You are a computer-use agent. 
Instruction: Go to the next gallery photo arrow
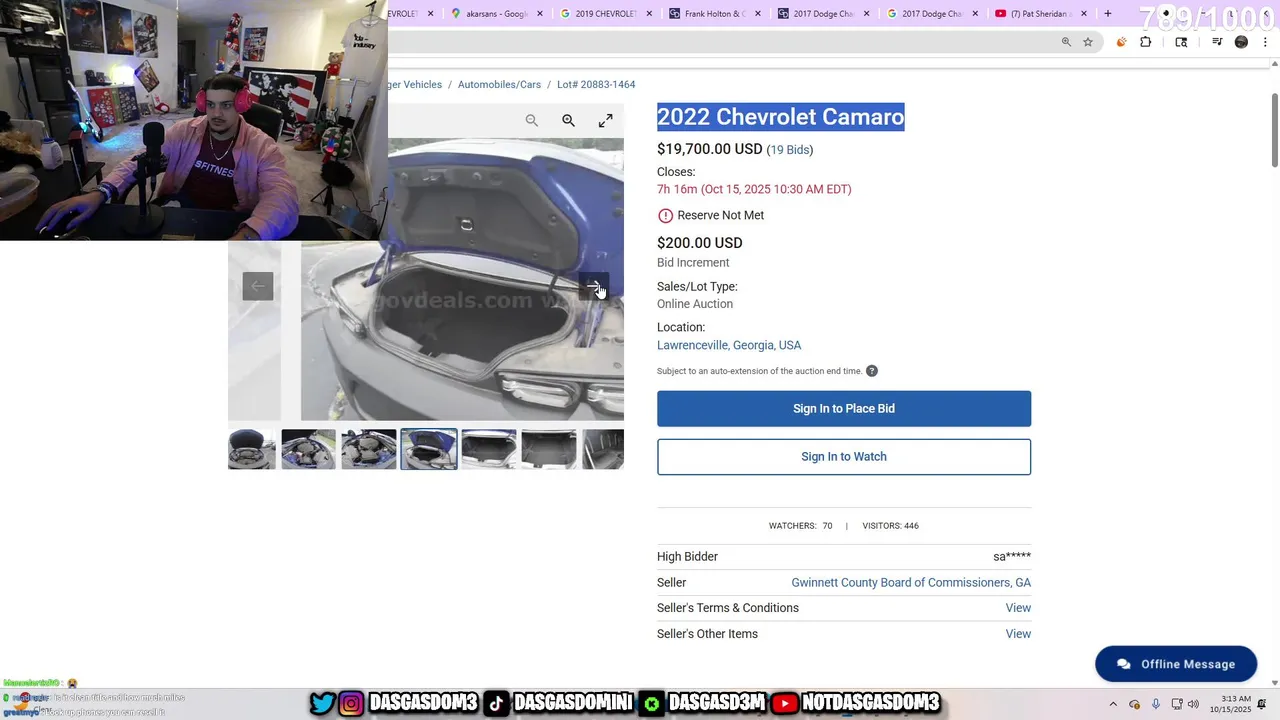[594, 287]
